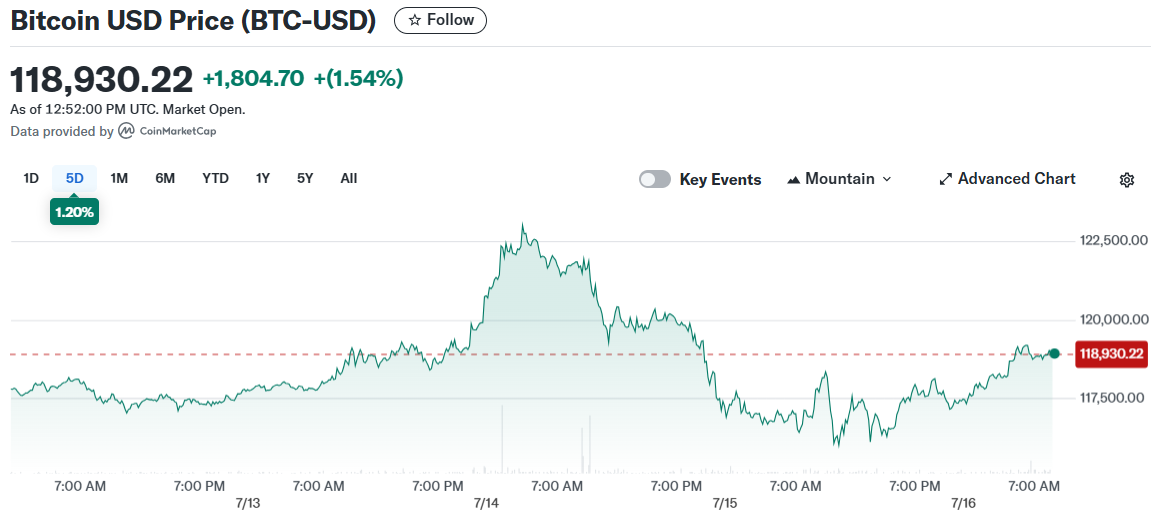This screenshot has width=1151, height=515.
Task: Select the All range tab
Action: point(349,178)
